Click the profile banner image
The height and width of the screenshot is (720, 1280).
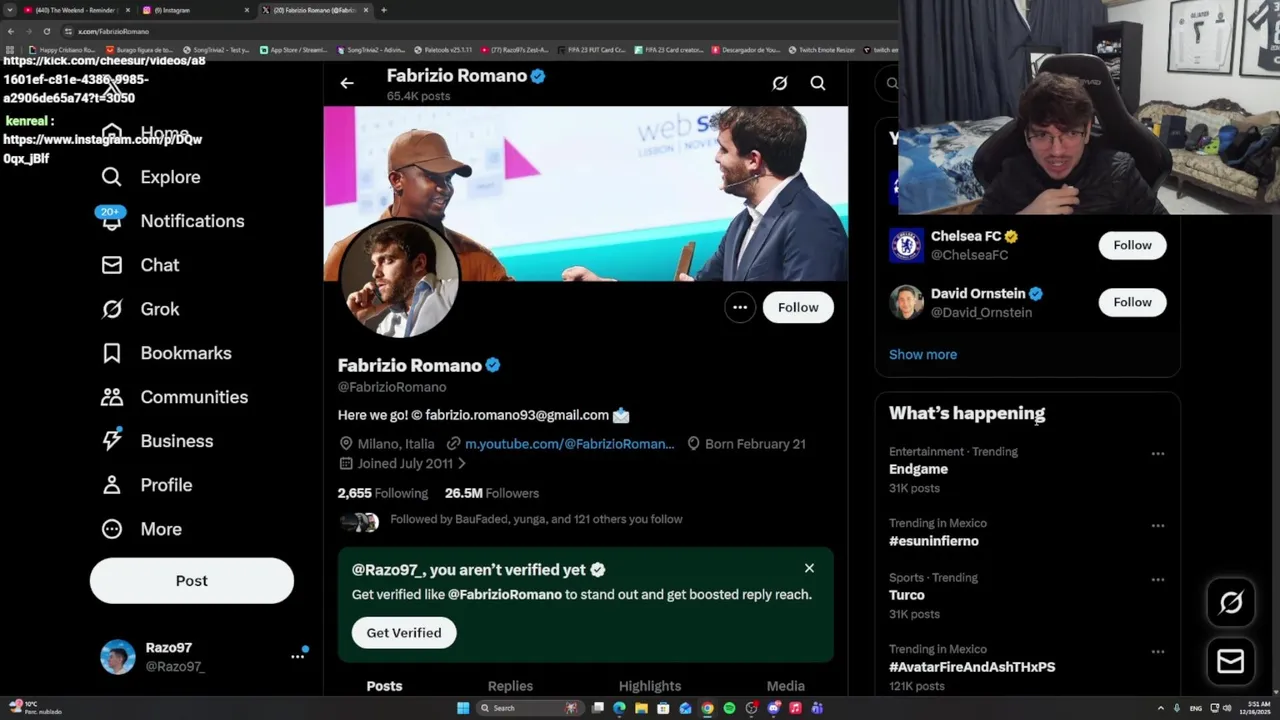585,193
